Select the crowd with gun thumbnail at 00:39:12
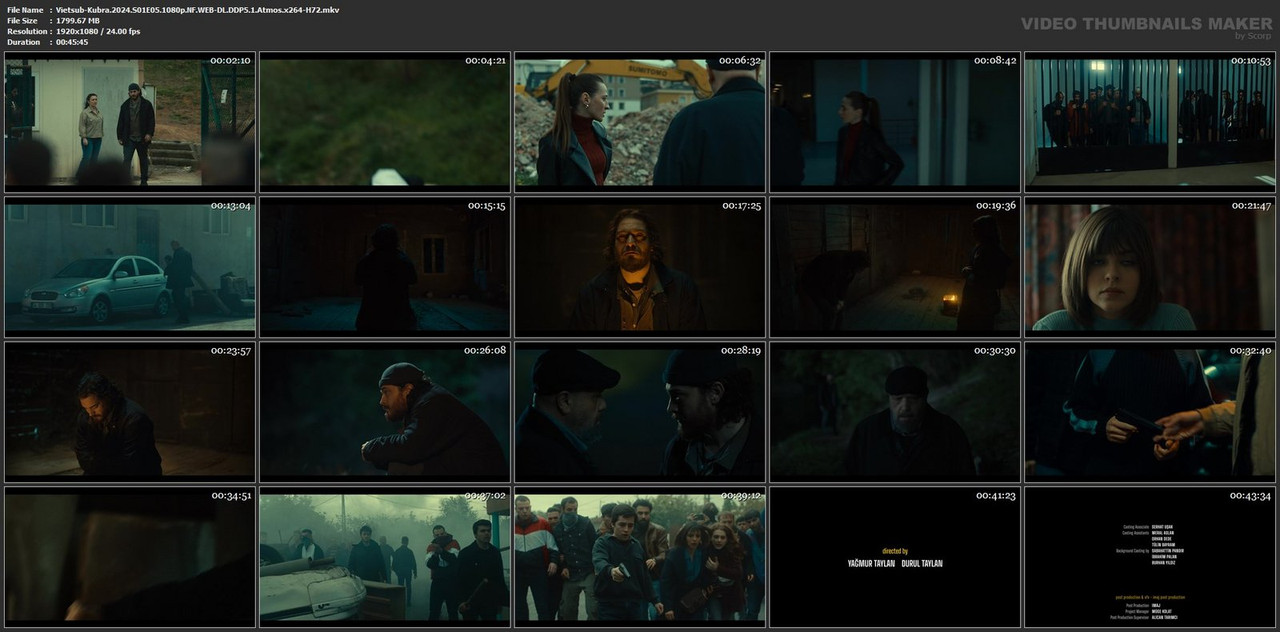 coord(640,557)
